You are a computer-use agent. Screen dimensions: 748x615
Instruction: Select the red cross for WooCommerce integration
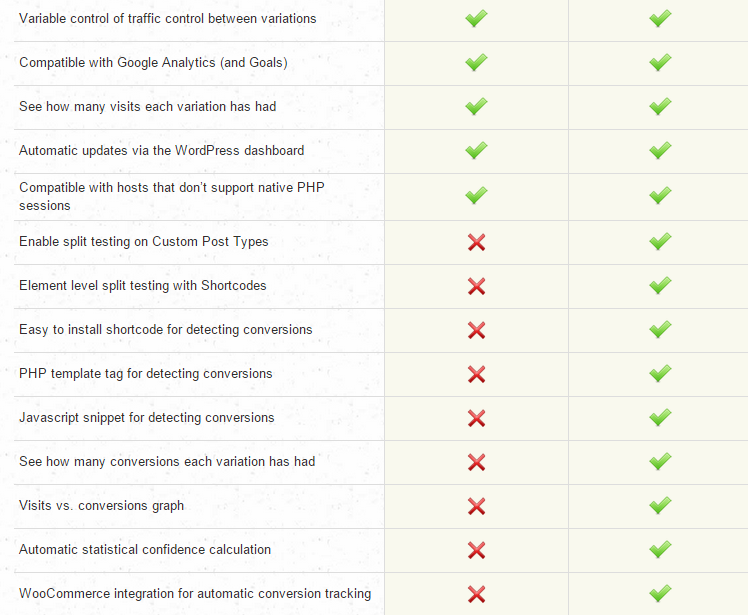click(x=476, y=594)
